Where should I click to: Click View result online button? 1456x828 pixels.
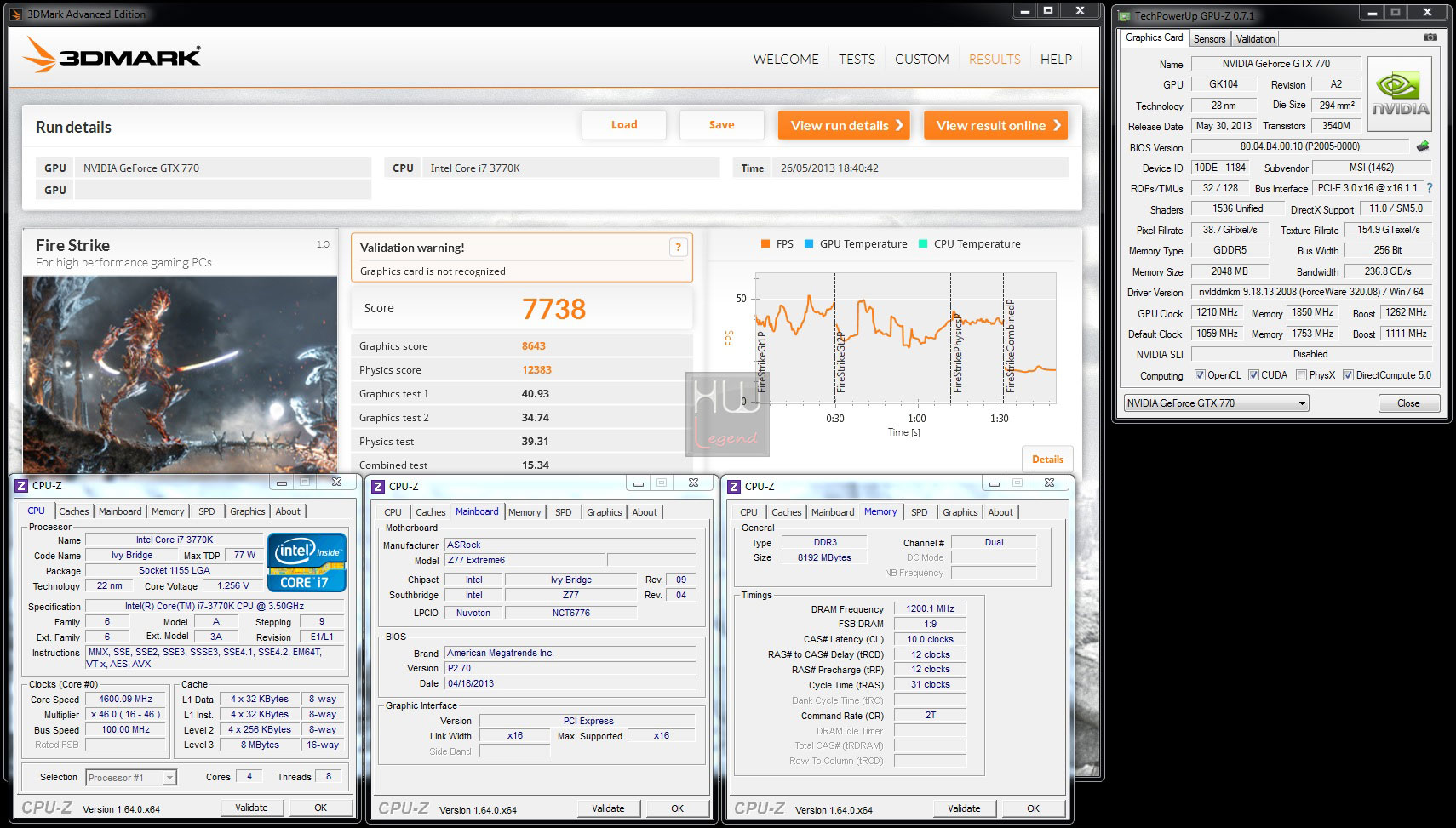pos(995,125)
